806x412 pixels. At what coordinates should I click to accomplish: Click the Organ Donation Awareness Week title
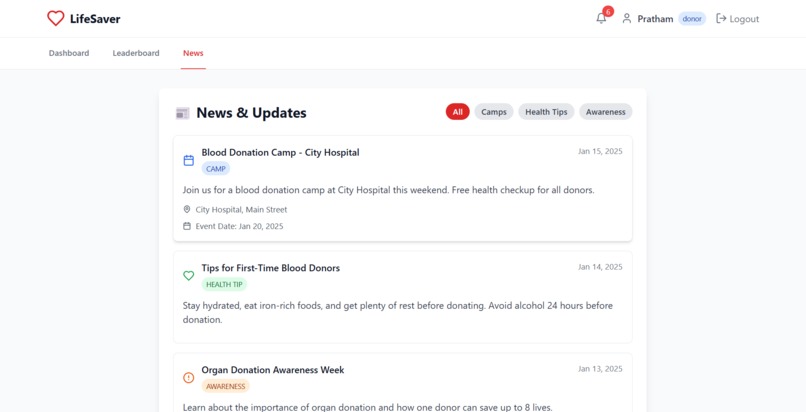point(272,370)
